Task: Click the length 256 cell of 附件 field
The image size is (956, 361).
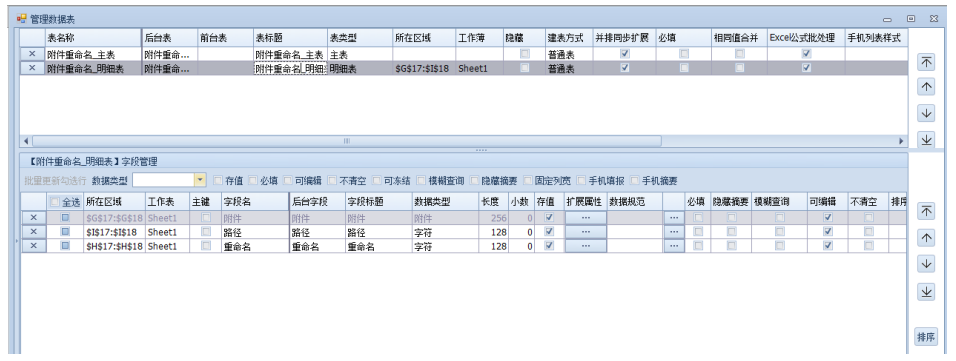Action: [494, 217]
